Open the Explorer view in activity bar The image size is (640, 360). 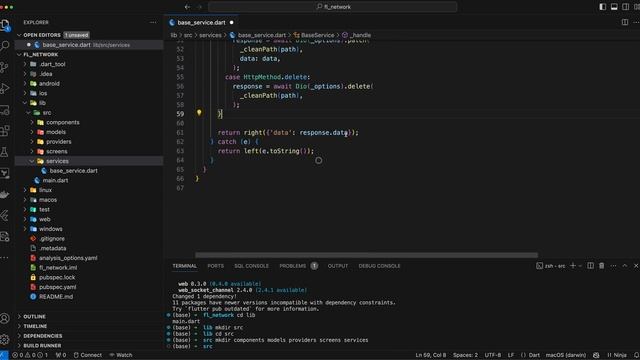pyautogui.click(x=5, y=25)
